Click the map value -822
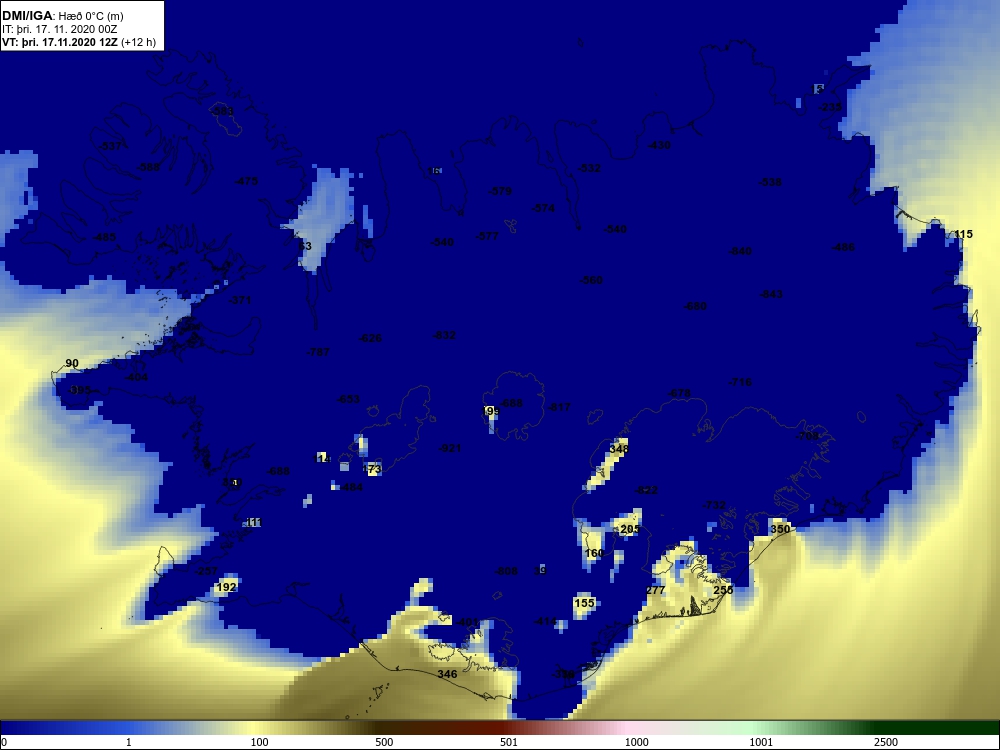The height and width of the screenshot is (750, 1000). tap(647, 490)
